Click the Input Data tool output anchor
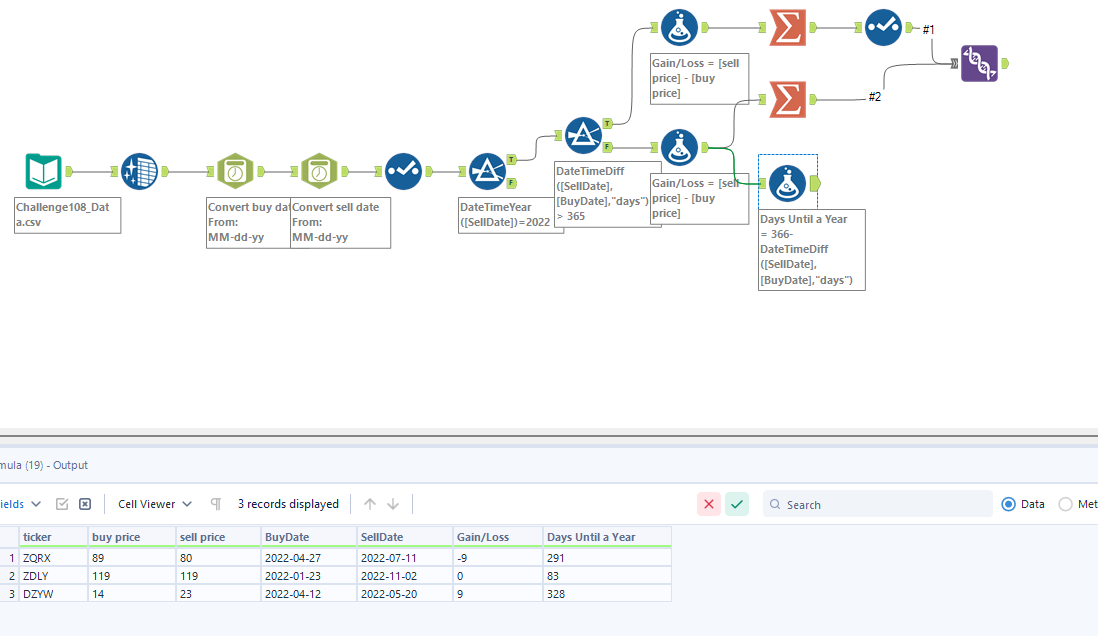Viewport: 1098px width, 636px height. [69, 171]
